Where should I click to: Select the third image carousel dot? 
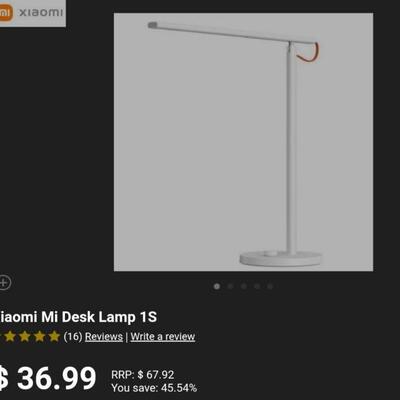(x=244, y=286)
